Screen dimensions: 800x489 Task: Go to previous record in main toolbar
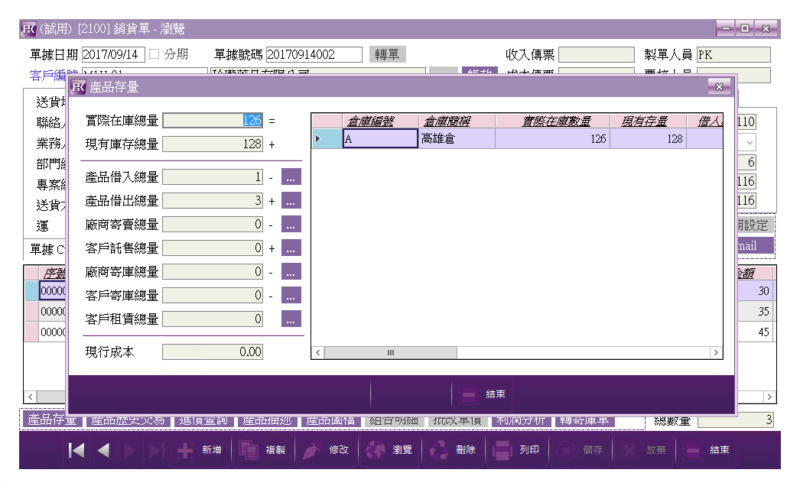(104, 450)
